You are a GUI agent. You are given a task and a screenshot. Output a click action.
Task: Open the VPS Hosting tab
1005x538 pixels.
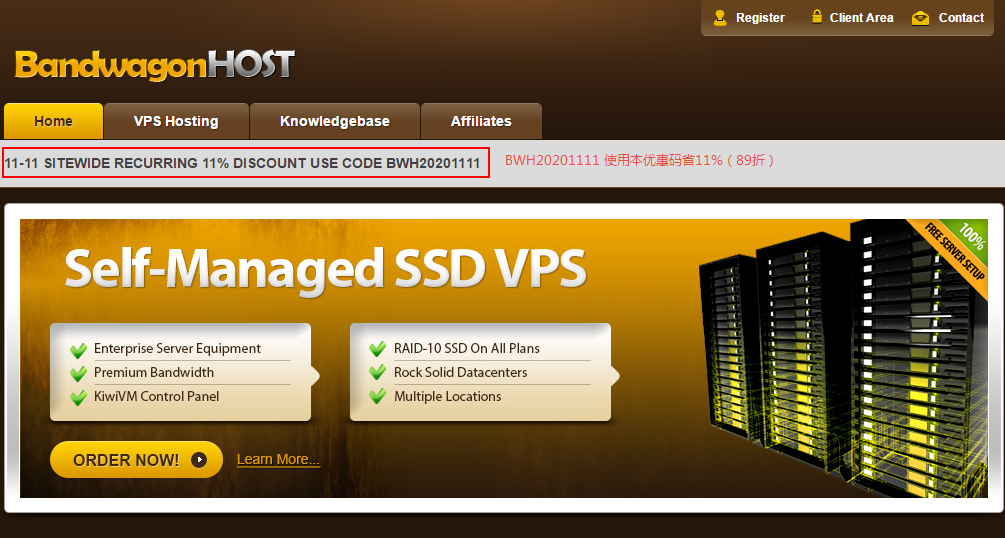click(x=176, y=121)
